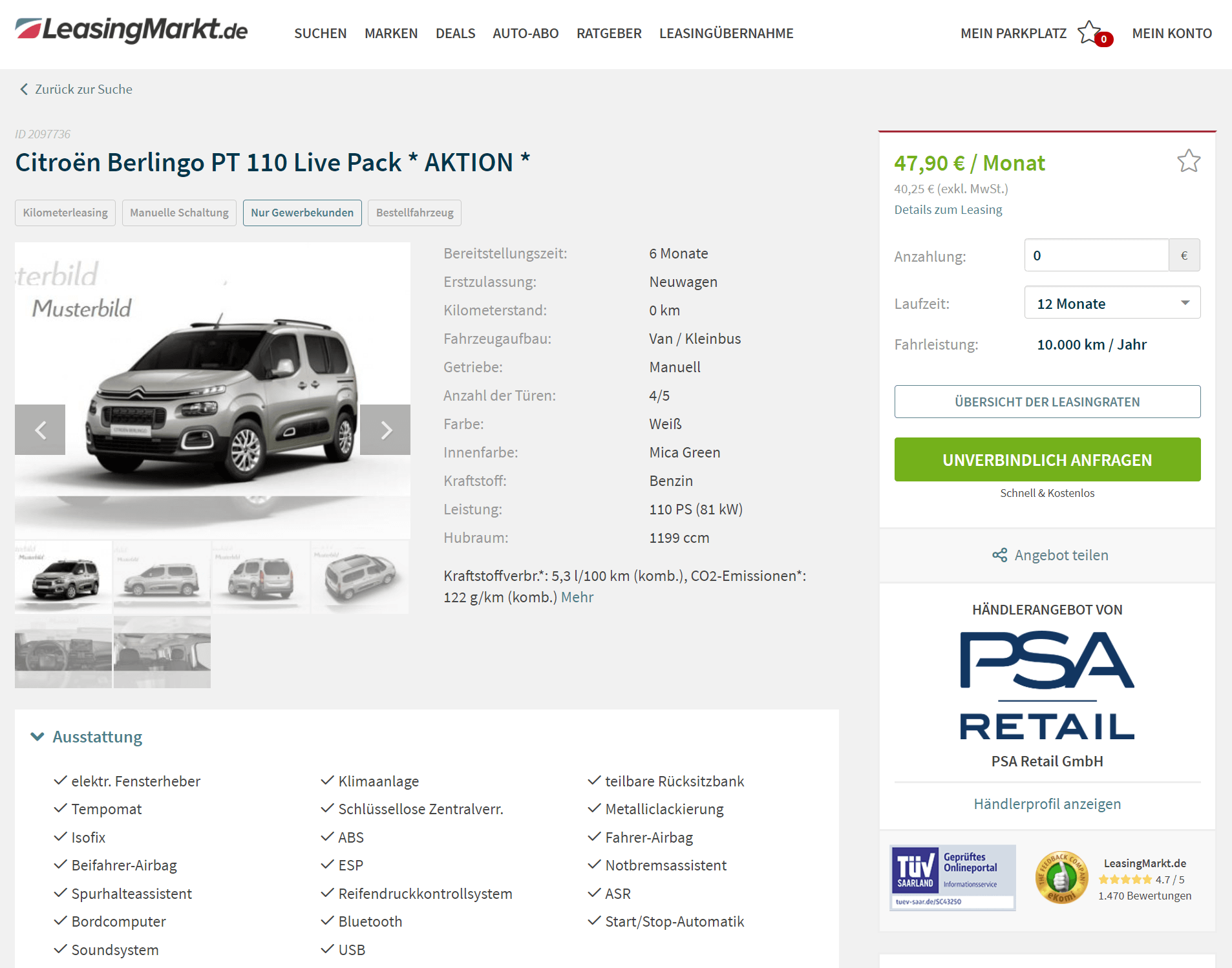Open Übersicht der Leasingraten
This screenshot has width=1232, height=968.
1047,402
